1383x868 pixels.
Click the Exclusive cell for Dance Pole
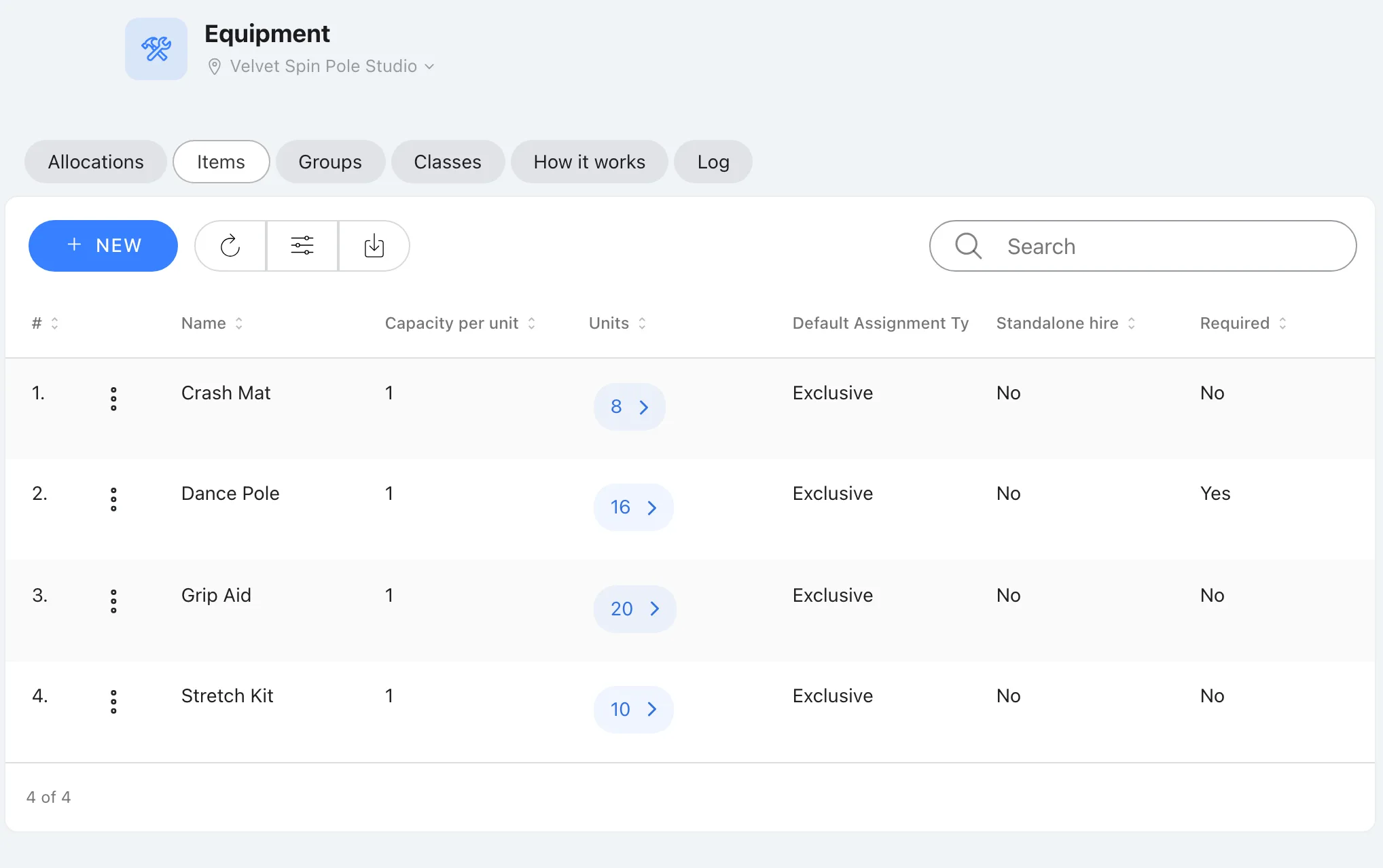[x=833, y=494]
